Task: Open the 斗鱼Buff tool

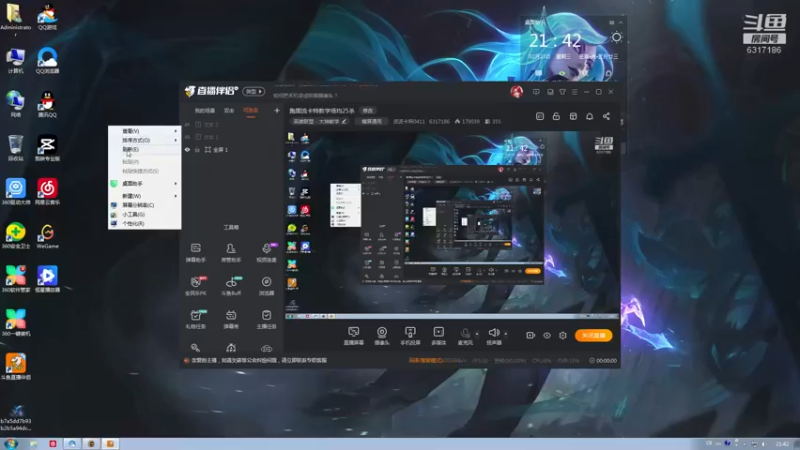Action: (x=231, y=286)
